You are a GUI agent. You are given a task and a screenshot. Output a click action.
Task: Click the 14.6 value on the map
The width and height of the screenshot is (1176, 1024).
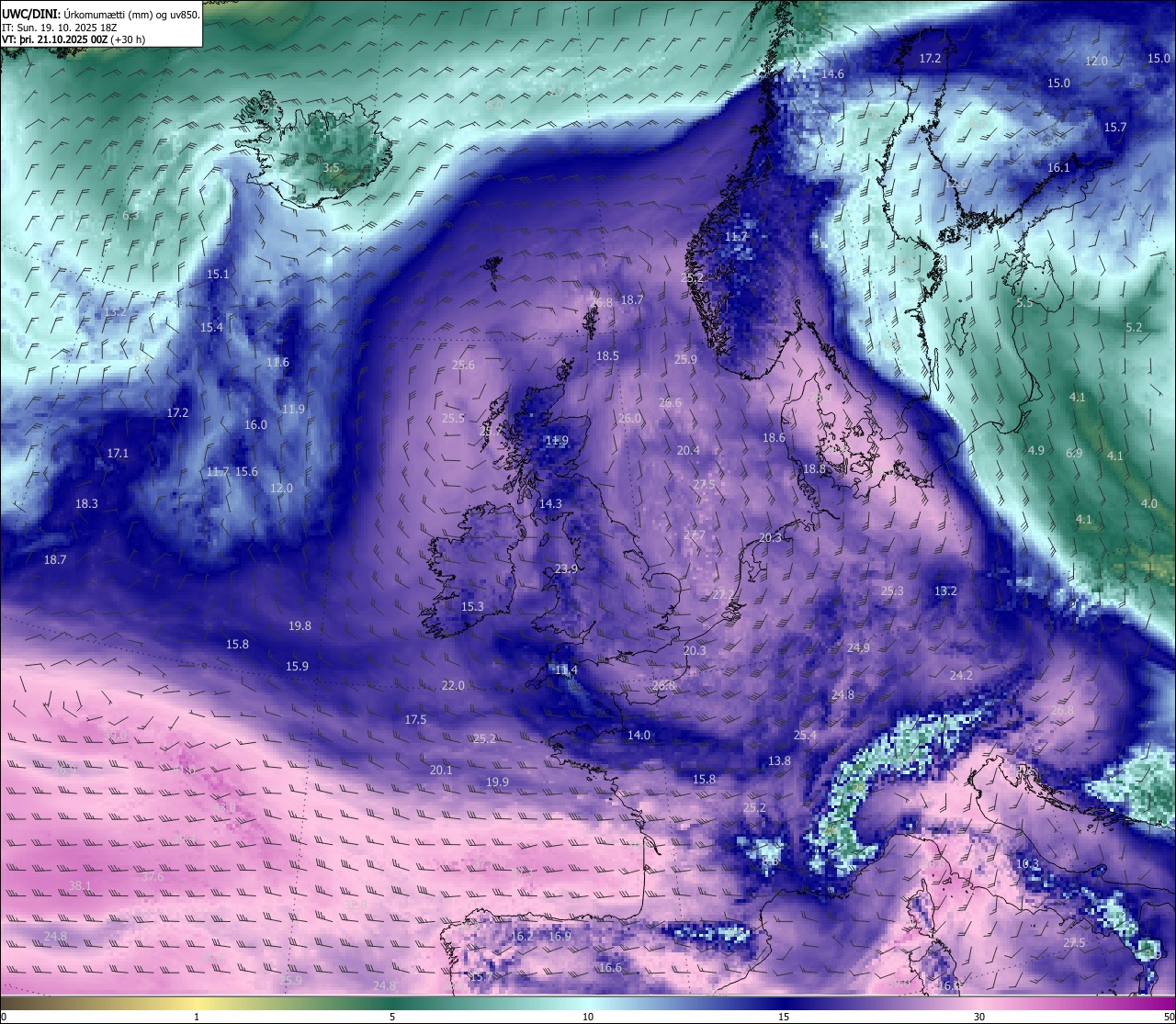pyautogui.click(x=832, y=73)
